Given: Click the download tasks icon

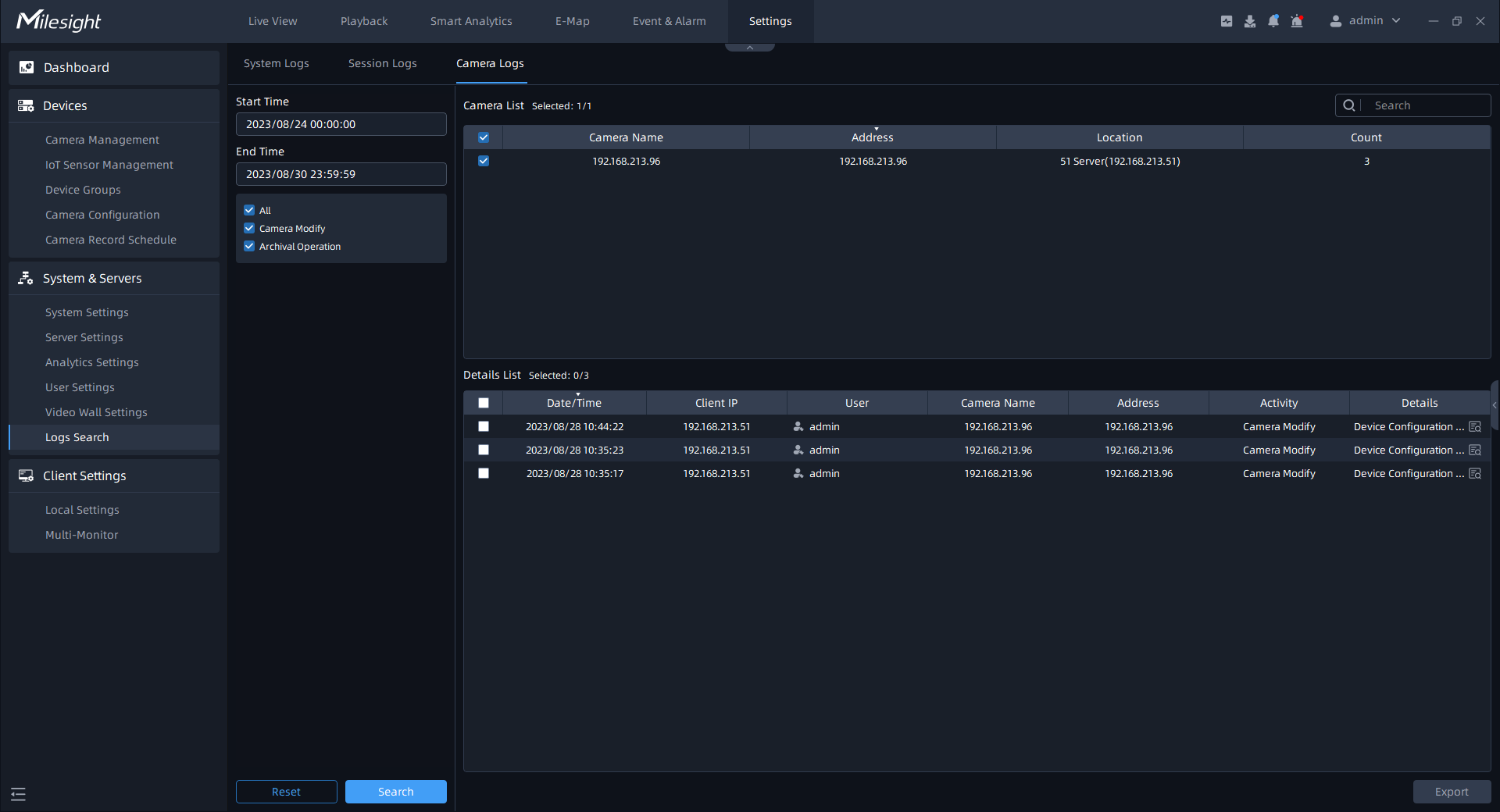Looking at the screenshot, I should 1250,21.
